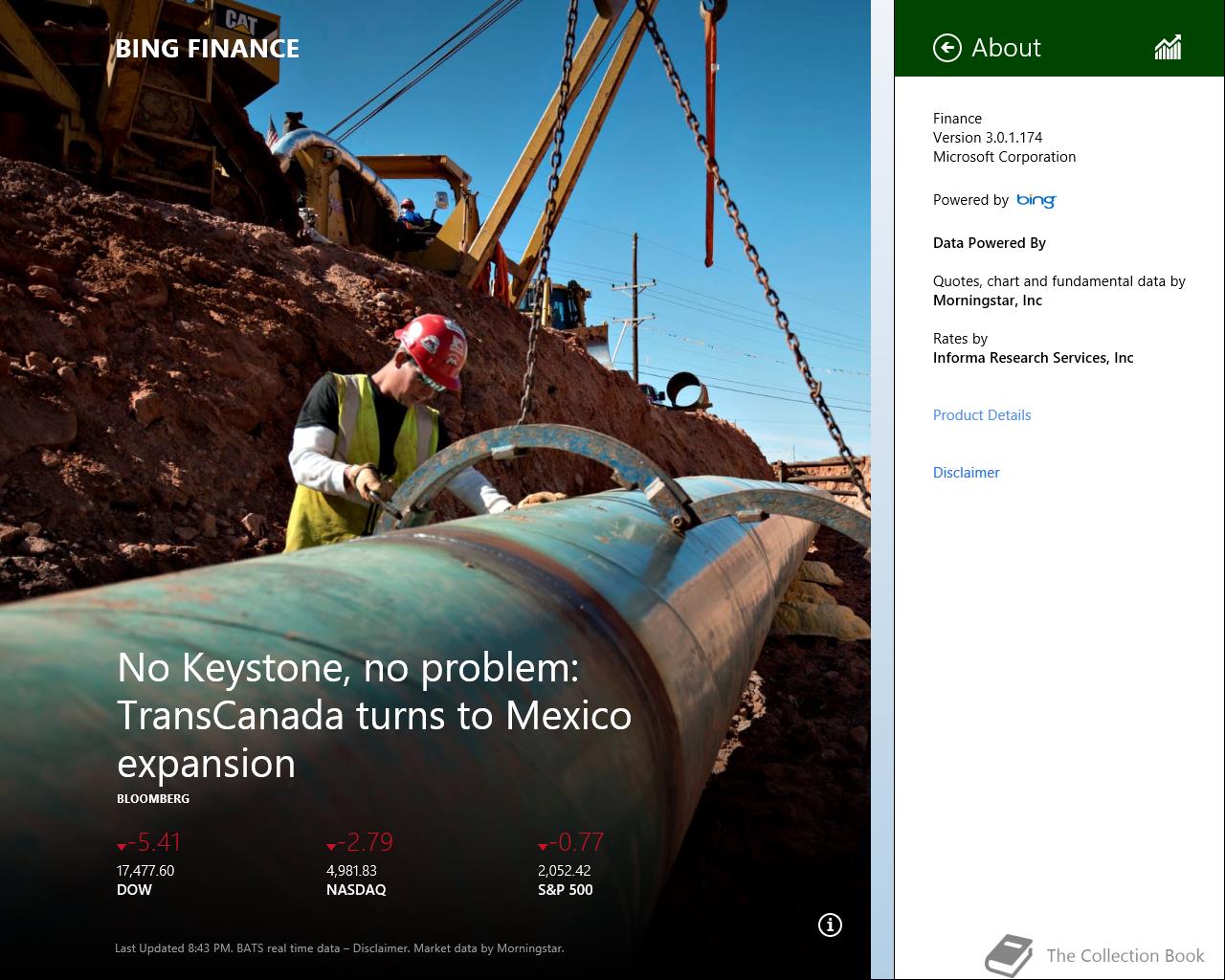The image size is (1225, 980).
Task: Select the NASDAQ index quote
Action: click(359, 865)
